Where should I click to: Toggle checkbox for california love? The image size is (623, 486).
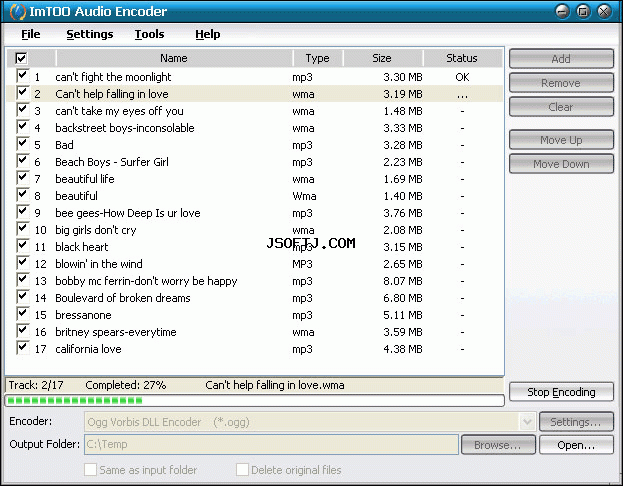click(x=23, y=348)
